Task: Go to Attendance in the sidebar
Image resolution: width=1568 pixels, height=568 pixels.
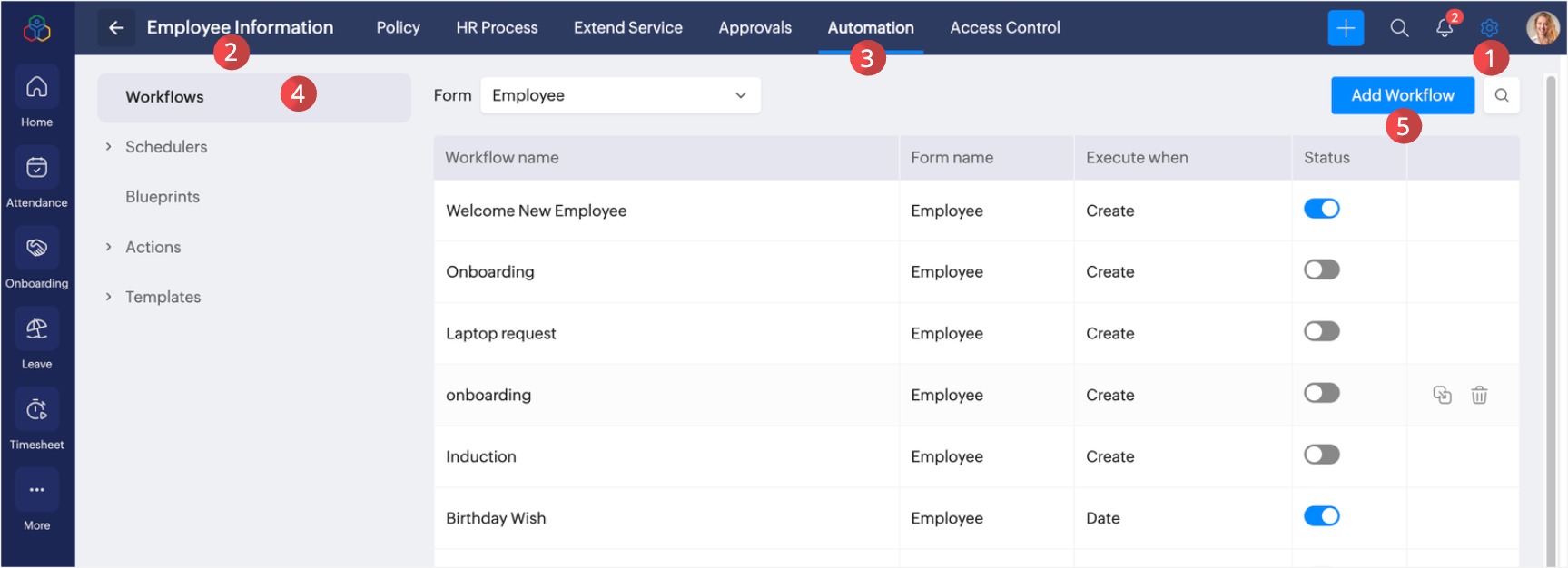Action: click(36, 168)
